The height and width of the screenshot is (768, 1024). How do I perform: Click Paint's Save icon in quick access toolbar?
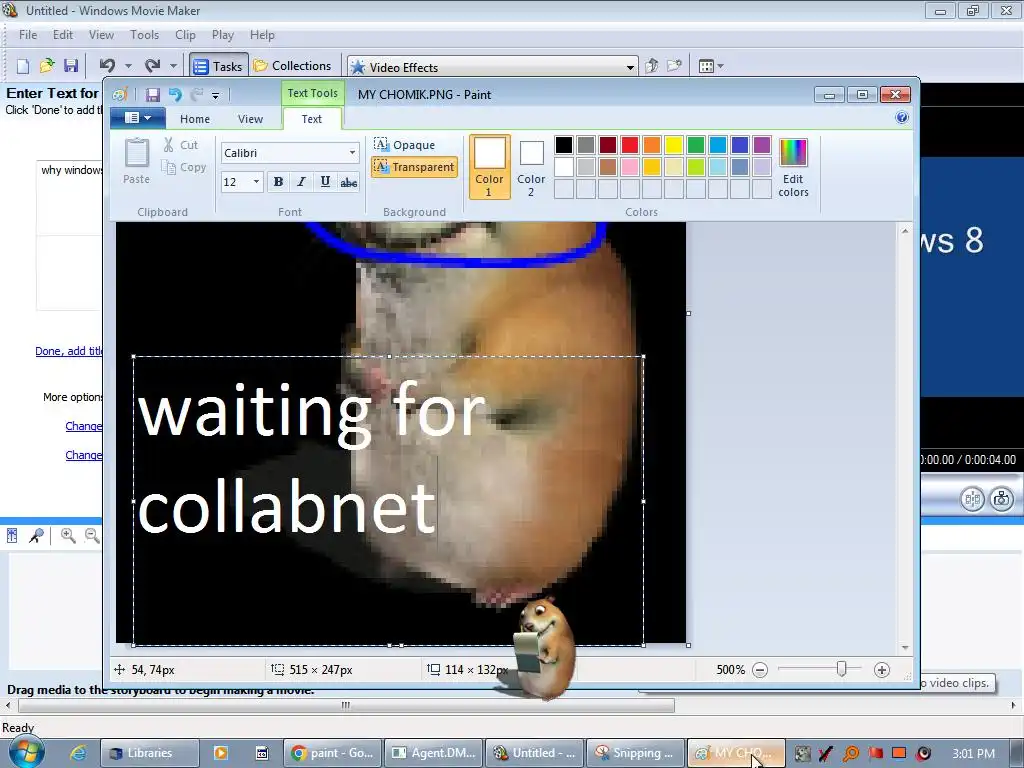point(152,95)
